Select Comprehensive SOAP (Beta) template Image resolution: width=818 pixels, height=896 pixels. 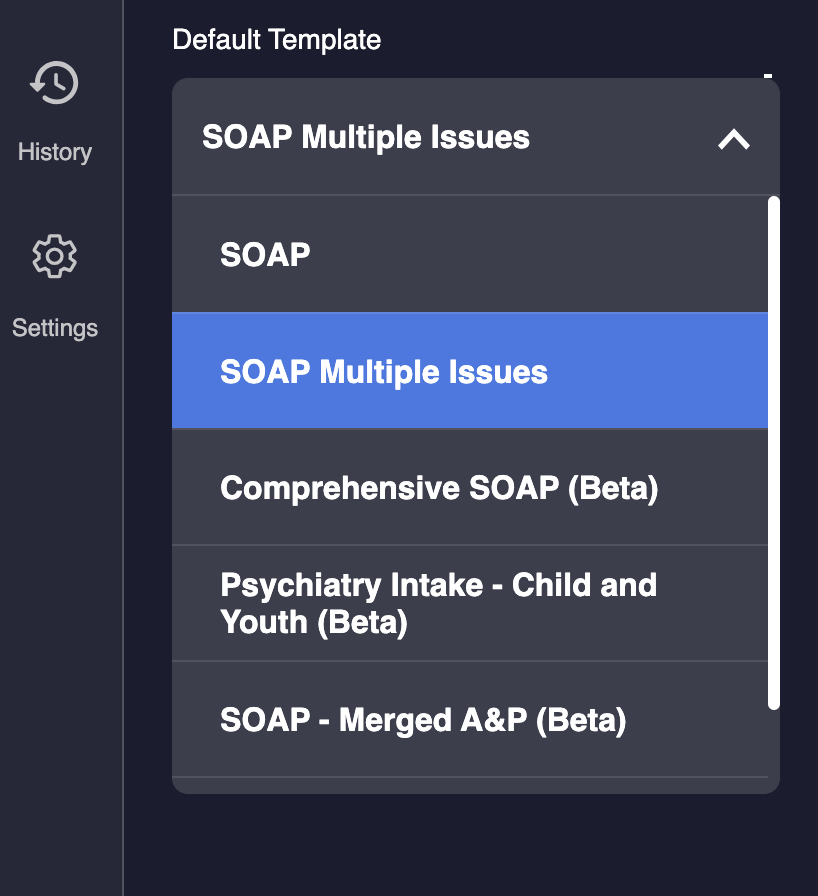point(439,489)
